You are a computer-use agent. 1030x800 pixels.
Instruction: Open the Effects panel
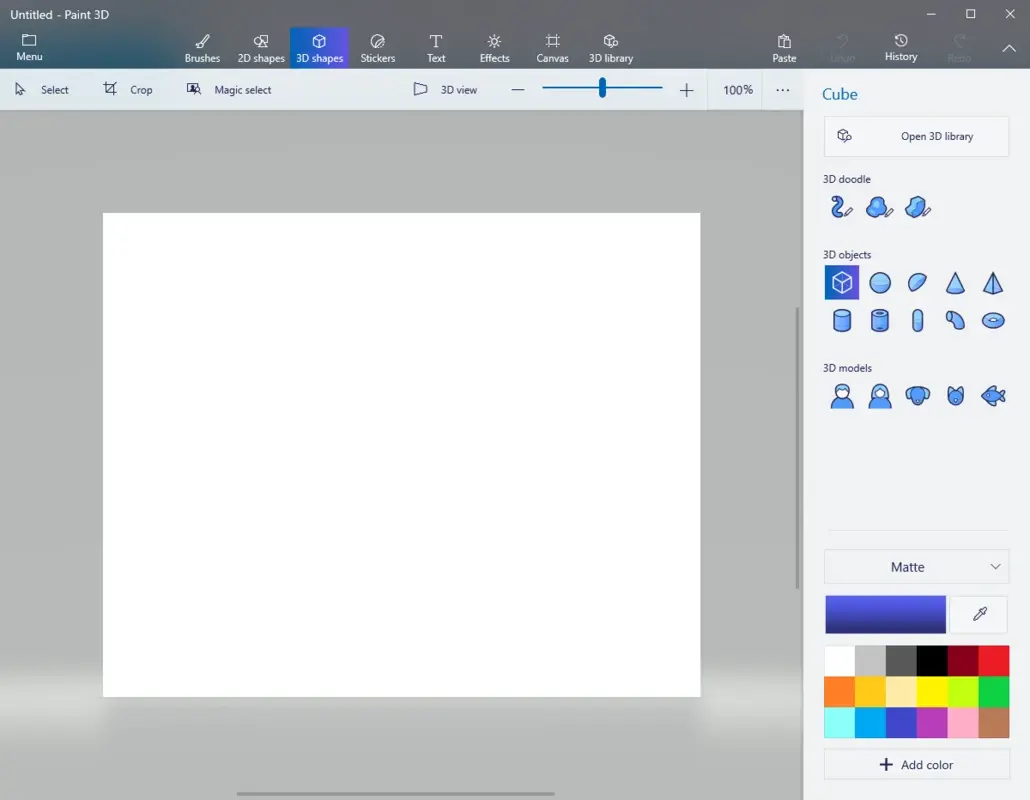(x=494, y=47)
